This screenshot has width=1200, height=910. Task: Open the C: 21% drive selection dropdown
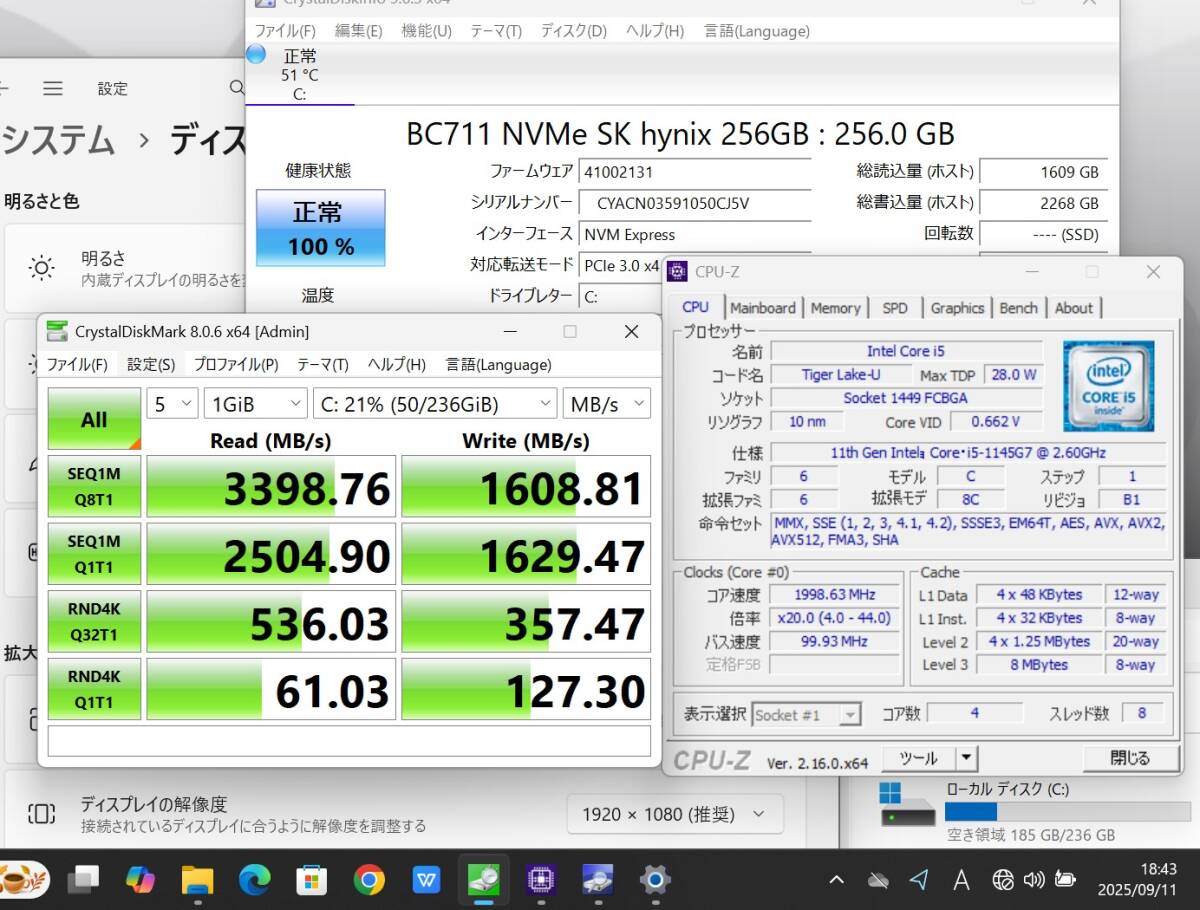[x=434, y=404]
